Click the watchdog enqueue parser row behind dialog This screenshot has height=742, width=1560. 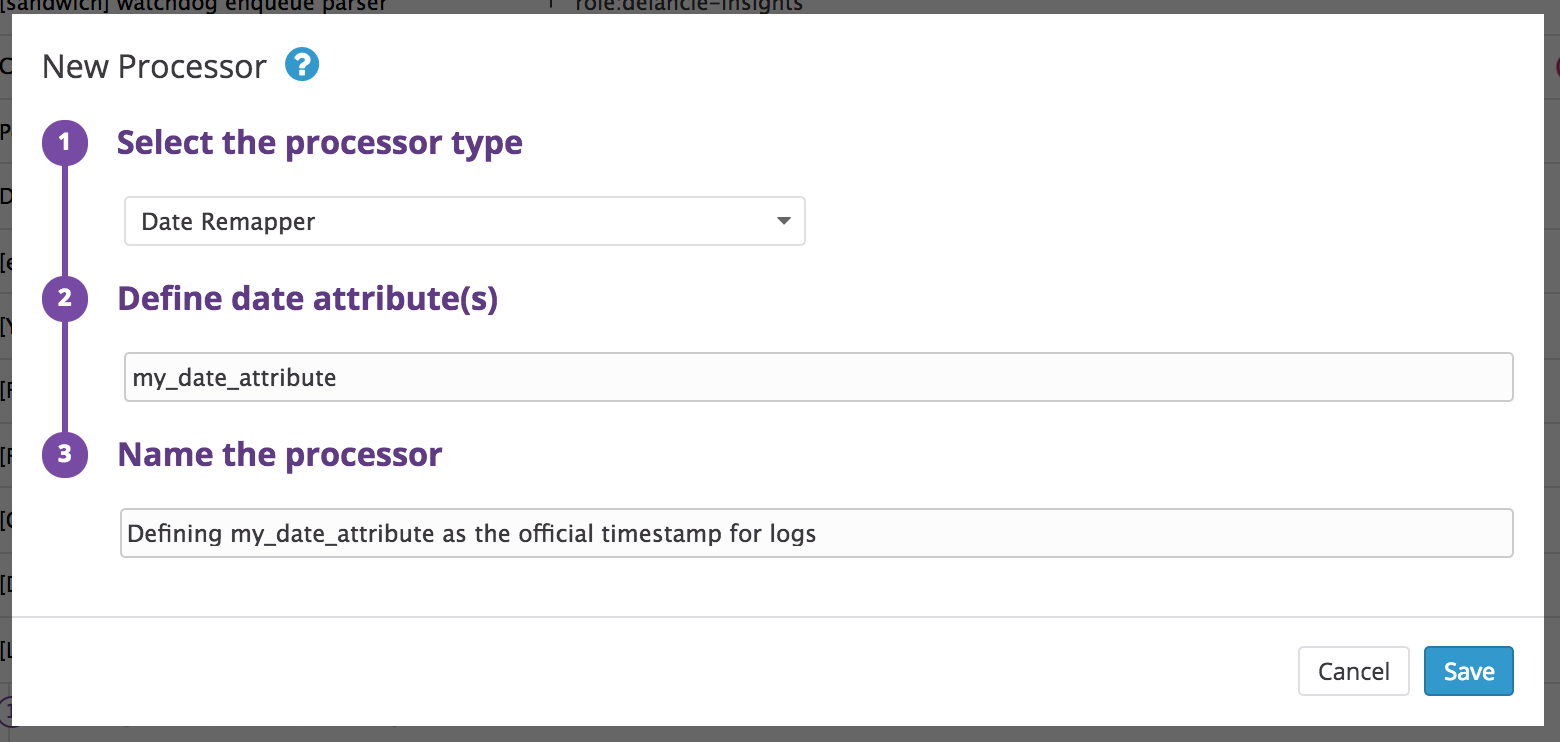click(200, 6)
